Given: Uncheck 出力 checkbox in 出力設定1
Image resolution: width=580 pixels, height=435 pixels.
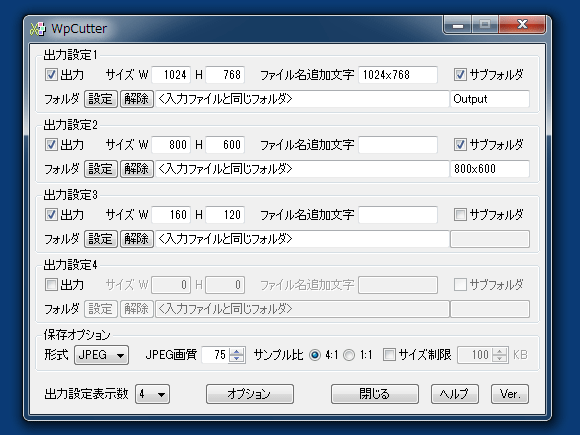Looking at the screenshot, I should 51,75.
